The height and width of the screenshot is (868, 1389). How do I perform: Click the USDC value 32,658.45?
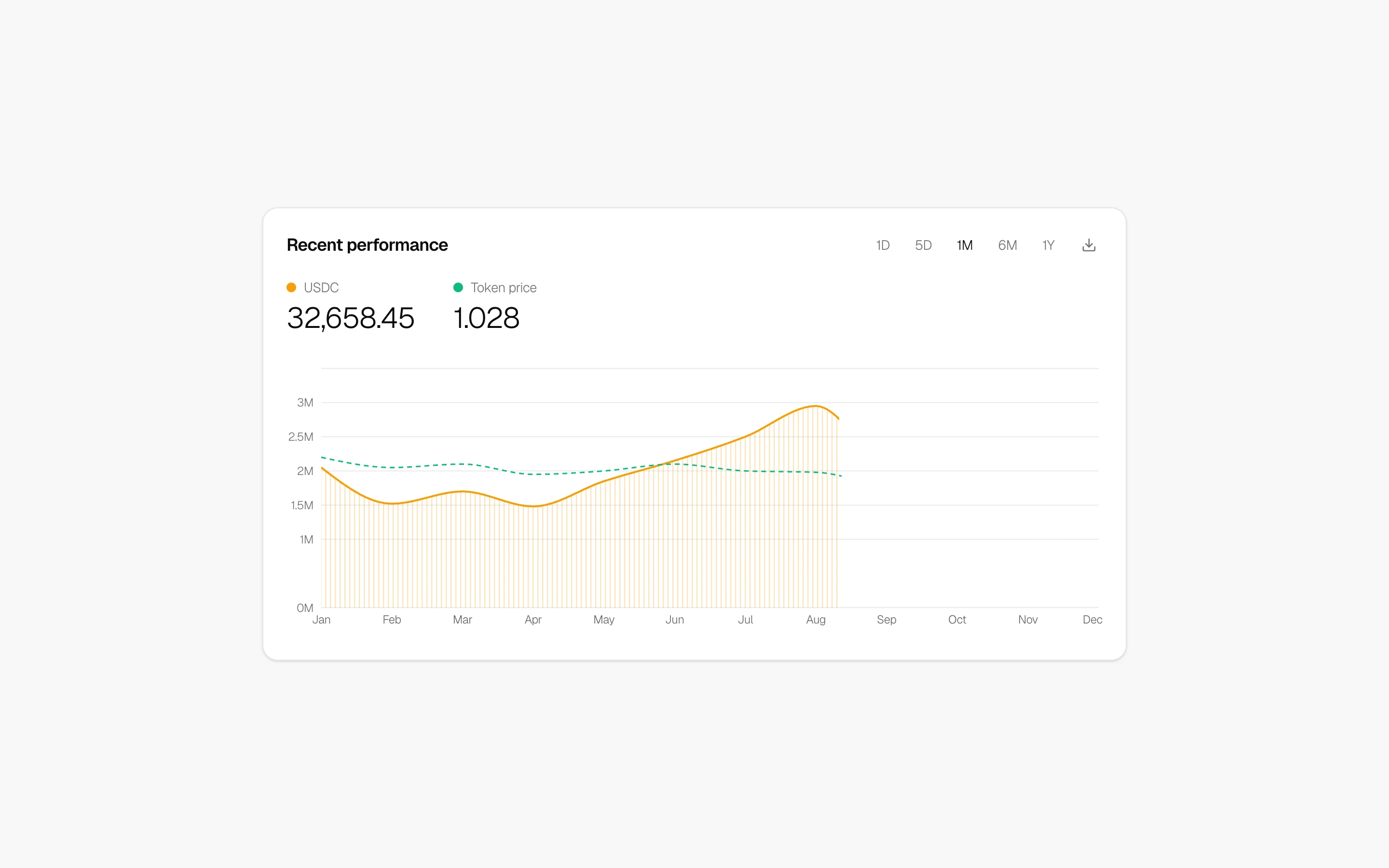[x=350, y=318]
